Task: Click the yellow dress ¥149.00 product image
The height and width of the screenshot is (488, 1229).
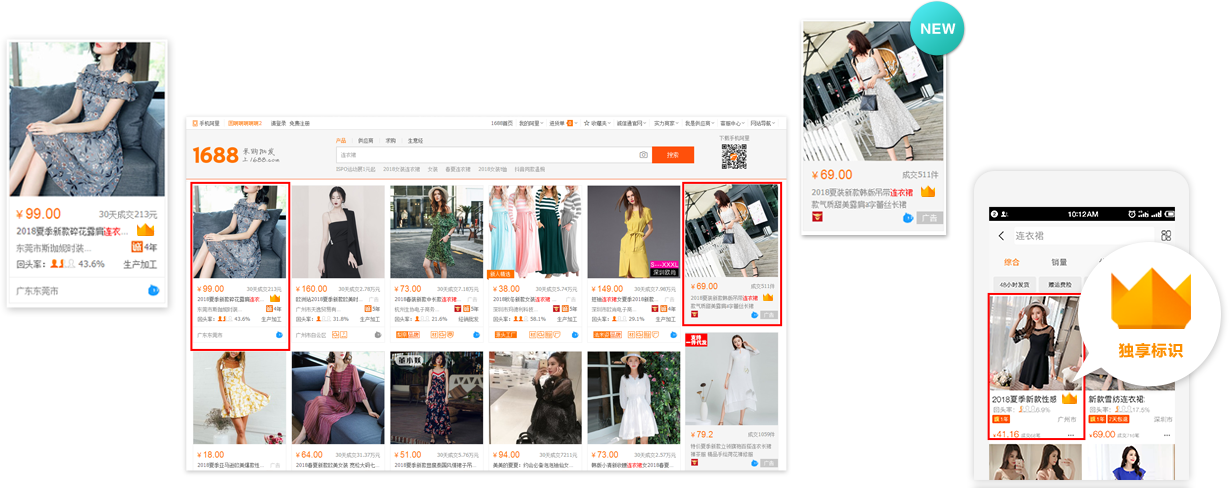Action: point(634,231)
